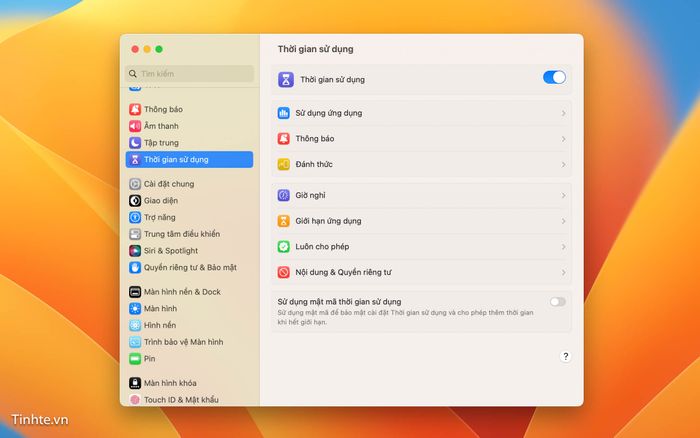700x438 pixels.
Task: Select Trung tâm điều khiển label
Action: pyautogui.click(x=182, y=234)
